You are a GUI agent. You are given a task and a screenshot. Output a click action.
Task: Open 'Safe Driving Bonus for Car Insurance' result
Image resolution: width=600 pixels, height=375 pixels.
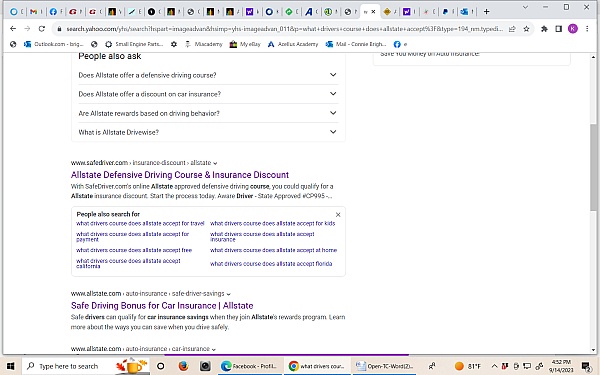[x=162, y=306]
